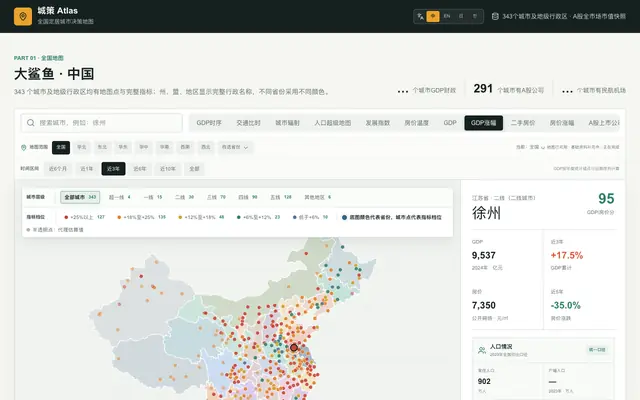Click the +17.5% GDP growth value

pos(567,256)
